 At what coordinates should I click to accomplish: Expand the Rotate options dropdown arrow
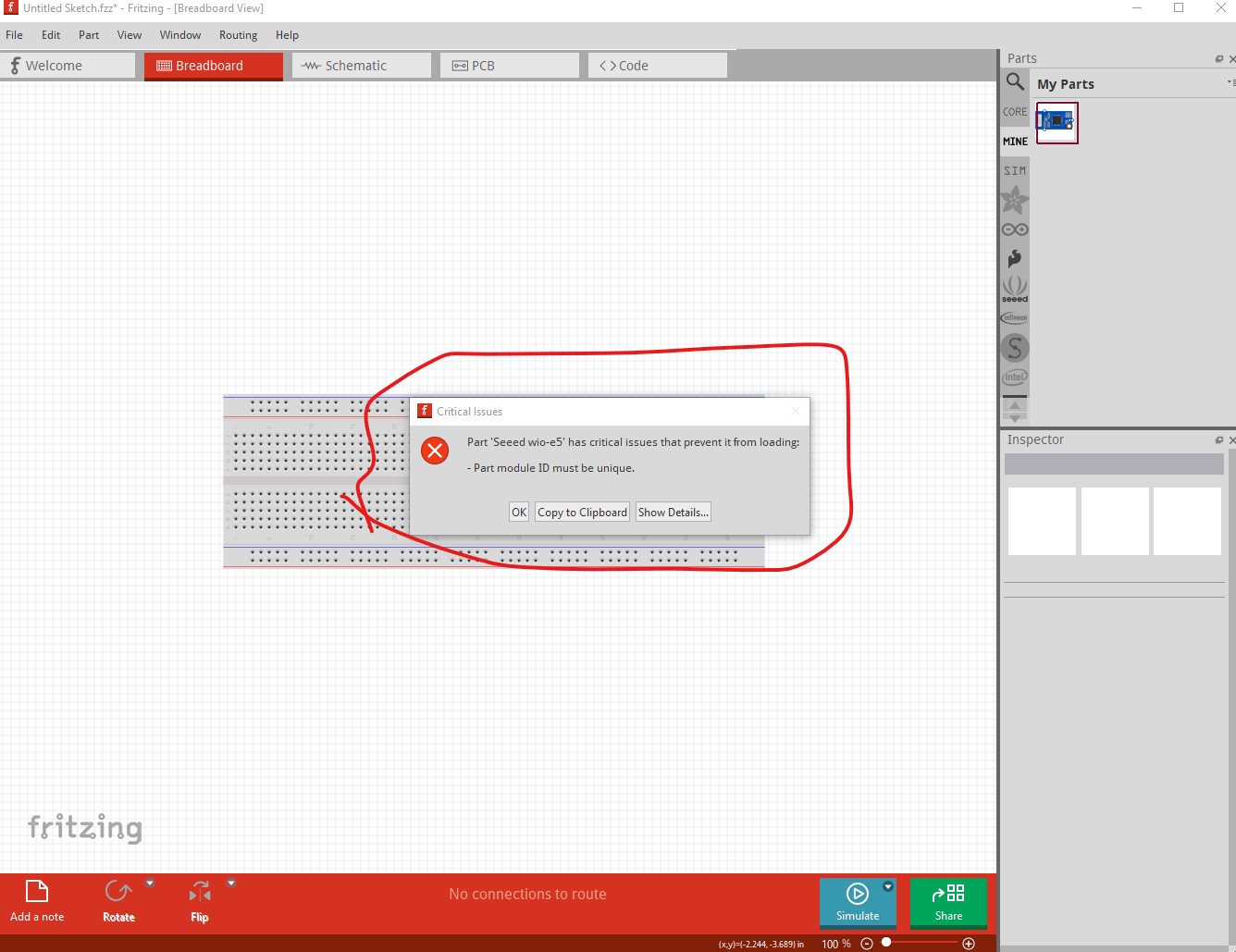coord(150,884)
